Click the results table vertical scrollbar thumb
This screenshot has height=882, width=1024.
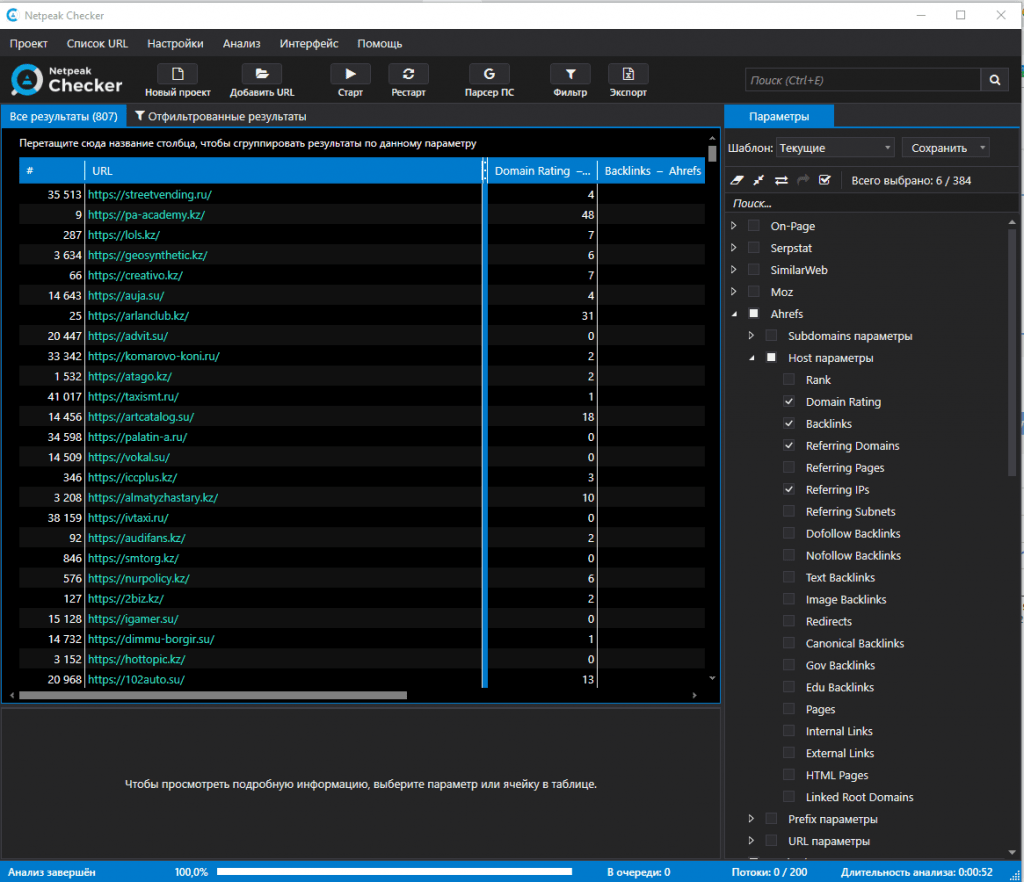coord(712,153)
